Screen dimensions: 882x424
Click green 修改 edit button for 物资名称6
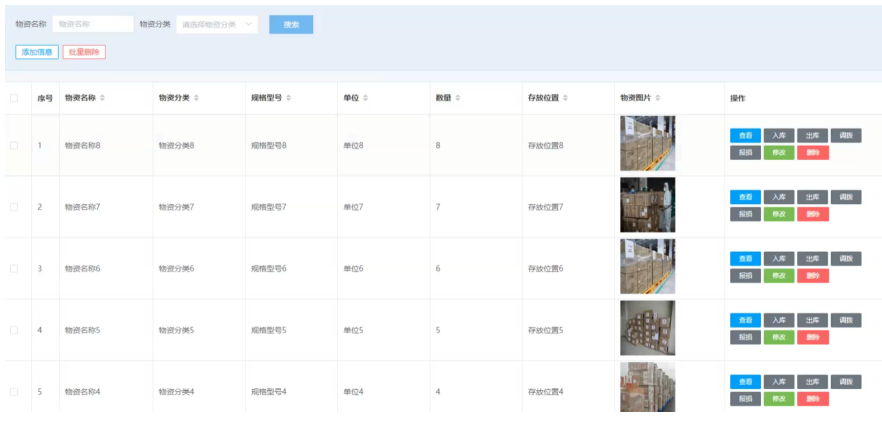[x=779, y=275]
